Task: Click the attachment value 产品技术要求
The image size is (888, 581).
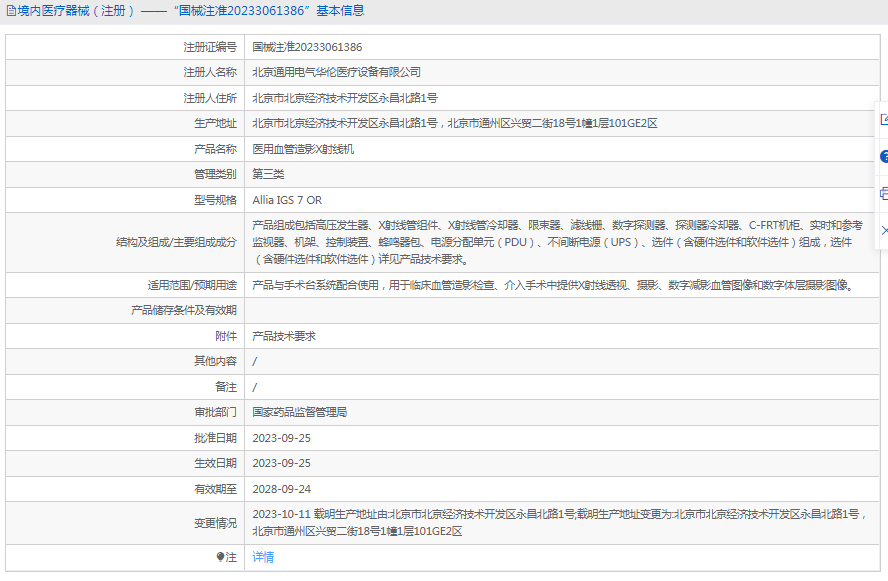Action: click(x=284, y=336)
